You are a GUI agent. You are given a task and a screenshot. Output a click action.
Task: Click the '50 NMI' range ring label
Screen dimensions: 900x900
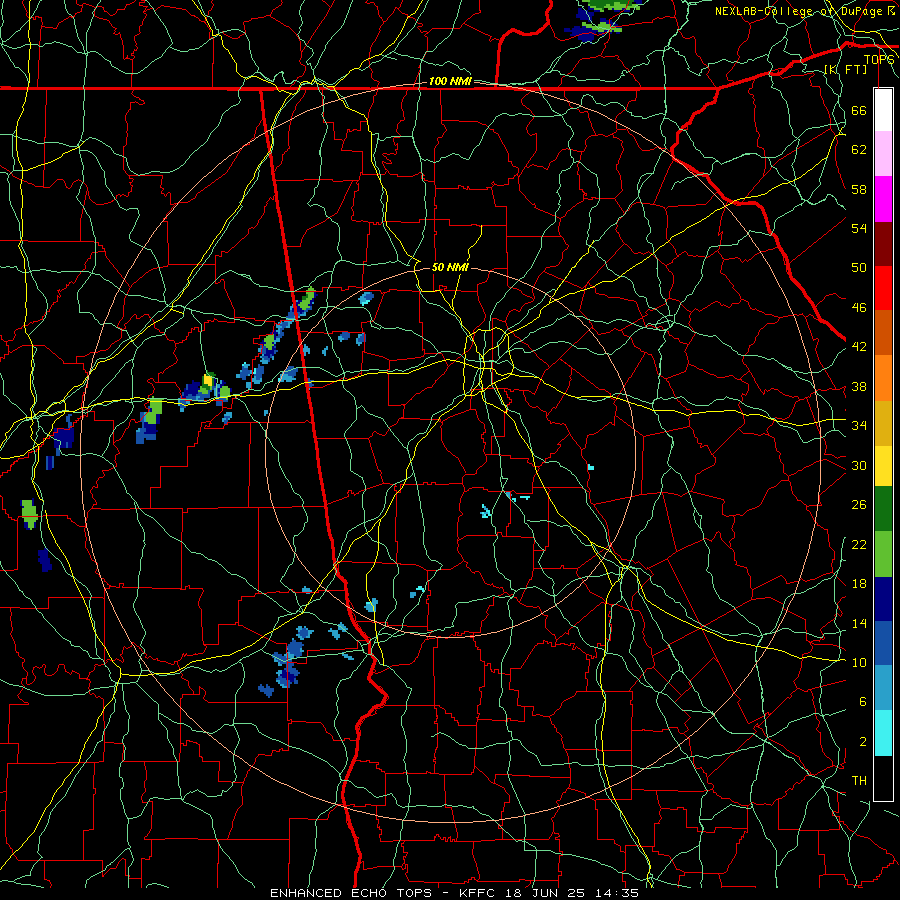(x=450, y=267)
